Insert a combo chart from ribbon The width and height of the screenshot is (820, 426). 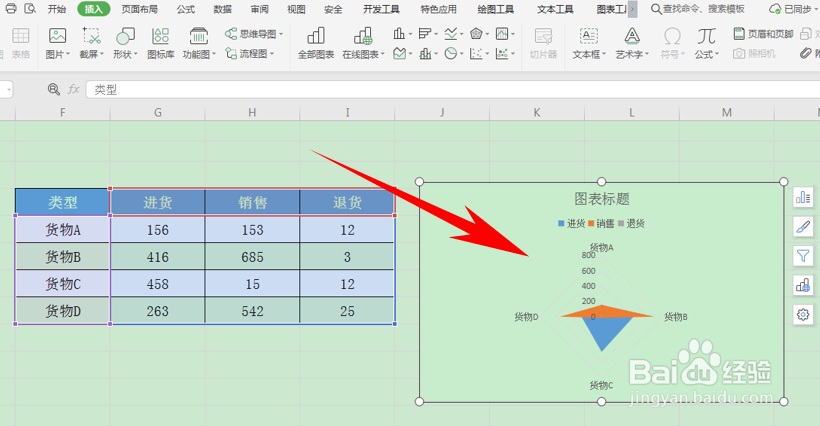(427, 53)
